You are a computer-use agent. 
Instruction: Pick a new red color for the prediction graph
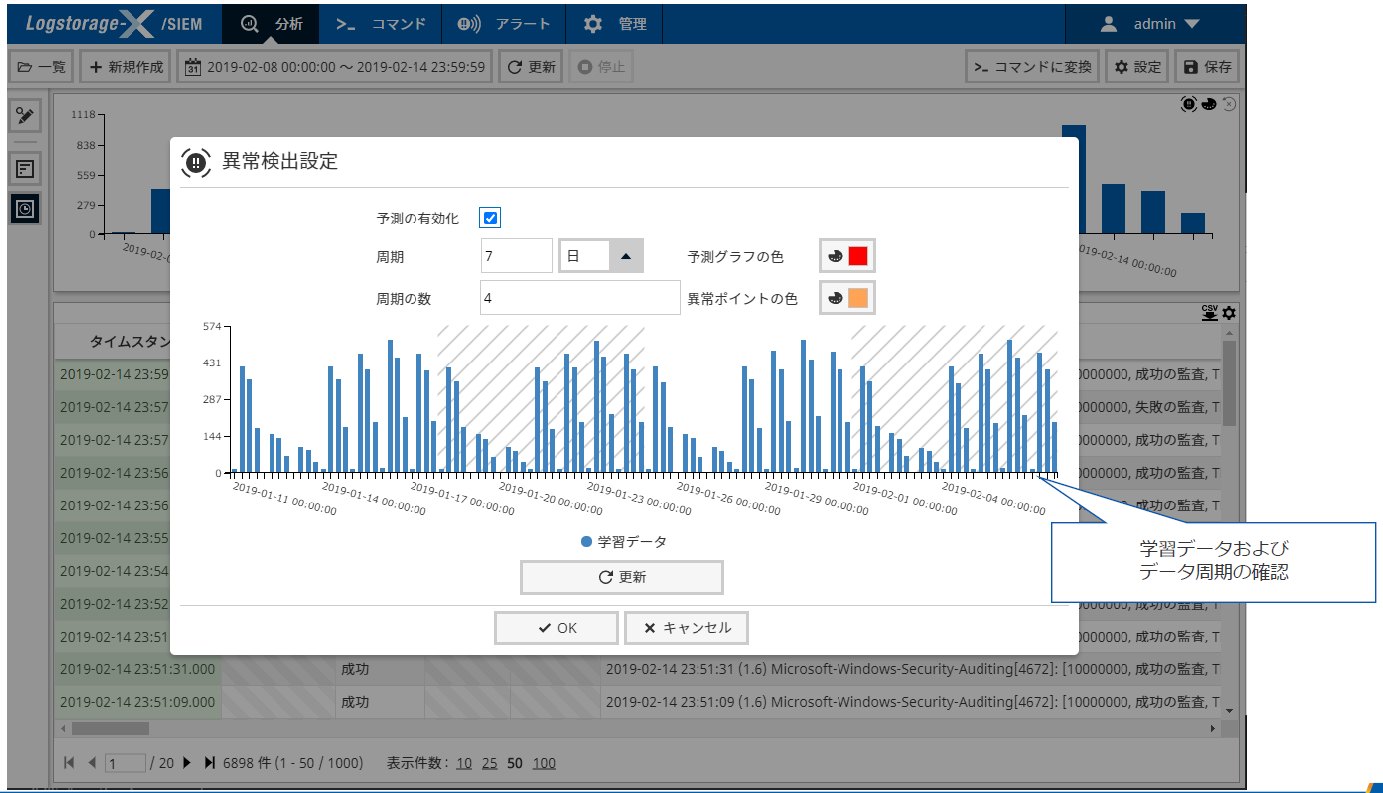(858, 255)
